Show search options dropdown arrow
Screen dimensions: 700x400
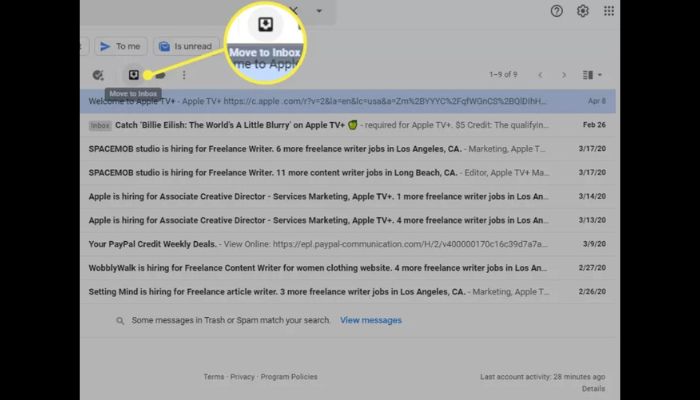pyautogui.click(x=319, y=11)
